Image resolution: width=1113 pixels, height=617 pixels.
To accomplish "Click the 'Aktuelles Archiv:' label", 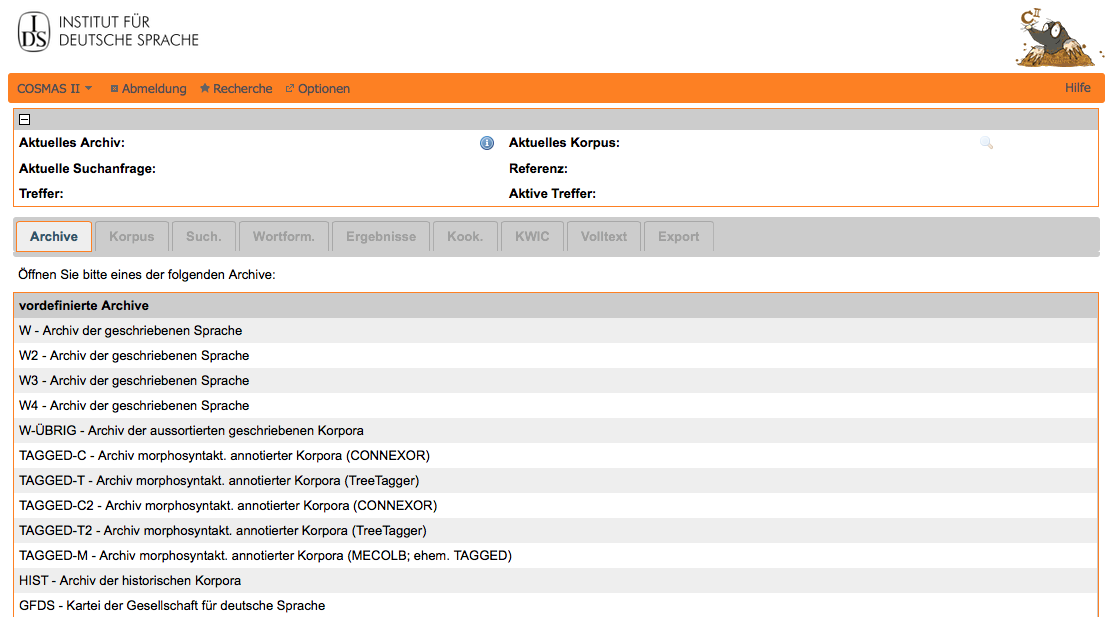I will tap(72, 143).
